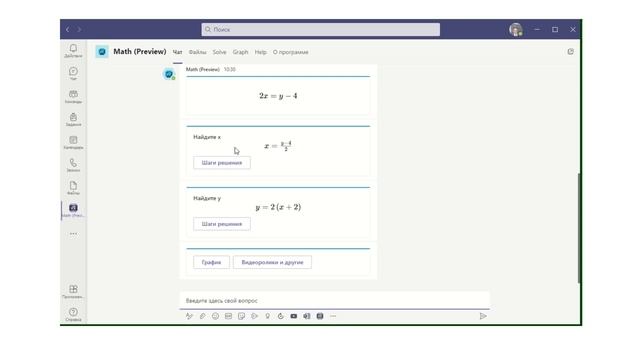
Task: Open the Activity bell in sidebar
Action: pos(73,51)
